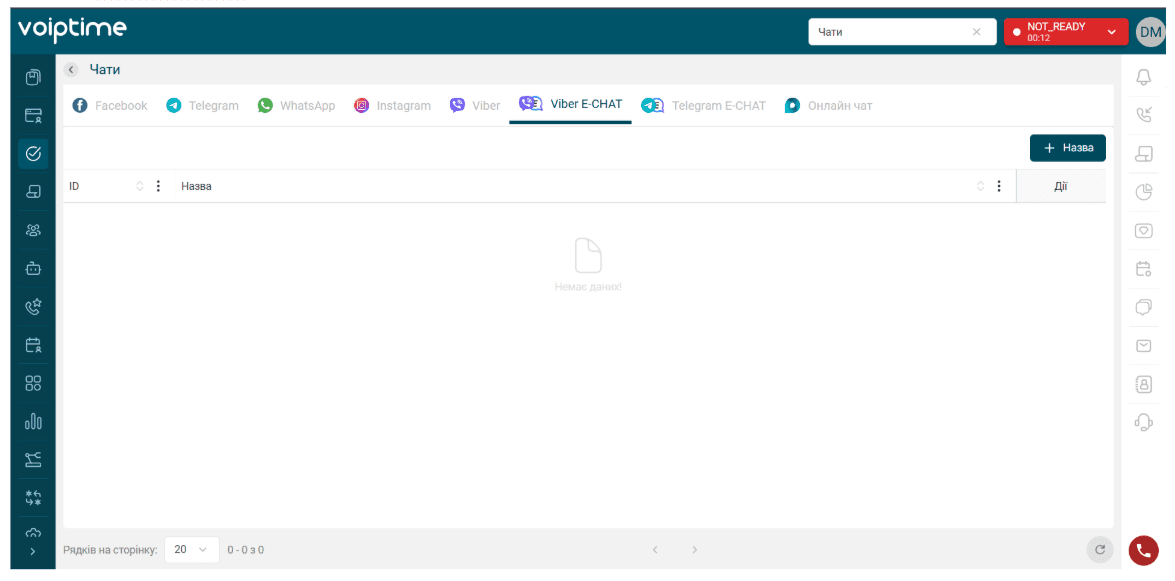Refresh the table with bottom reload button

click(1100, 550)
